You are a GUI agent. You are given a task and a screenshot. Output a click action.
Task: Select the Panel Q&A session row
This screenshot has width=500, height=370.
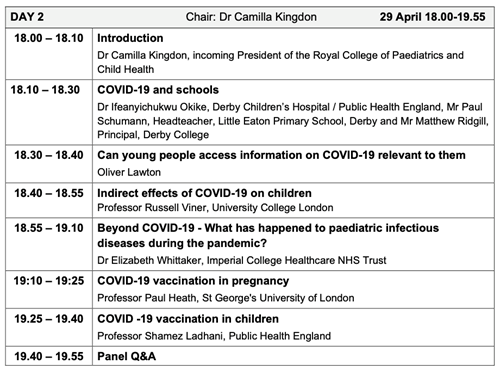pos(250,356)
